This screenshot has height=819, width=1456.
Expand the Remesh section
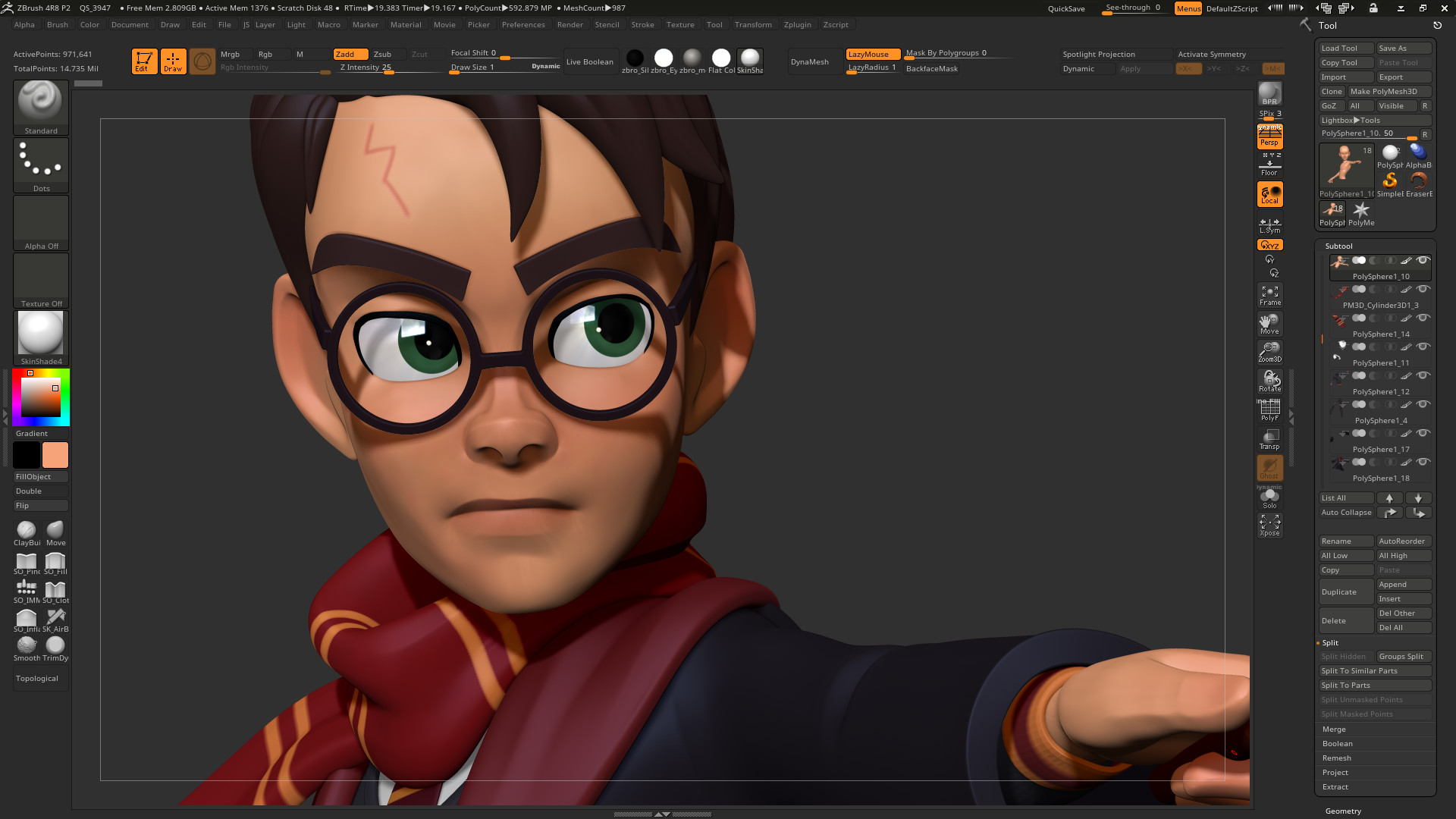[1336, 758]
